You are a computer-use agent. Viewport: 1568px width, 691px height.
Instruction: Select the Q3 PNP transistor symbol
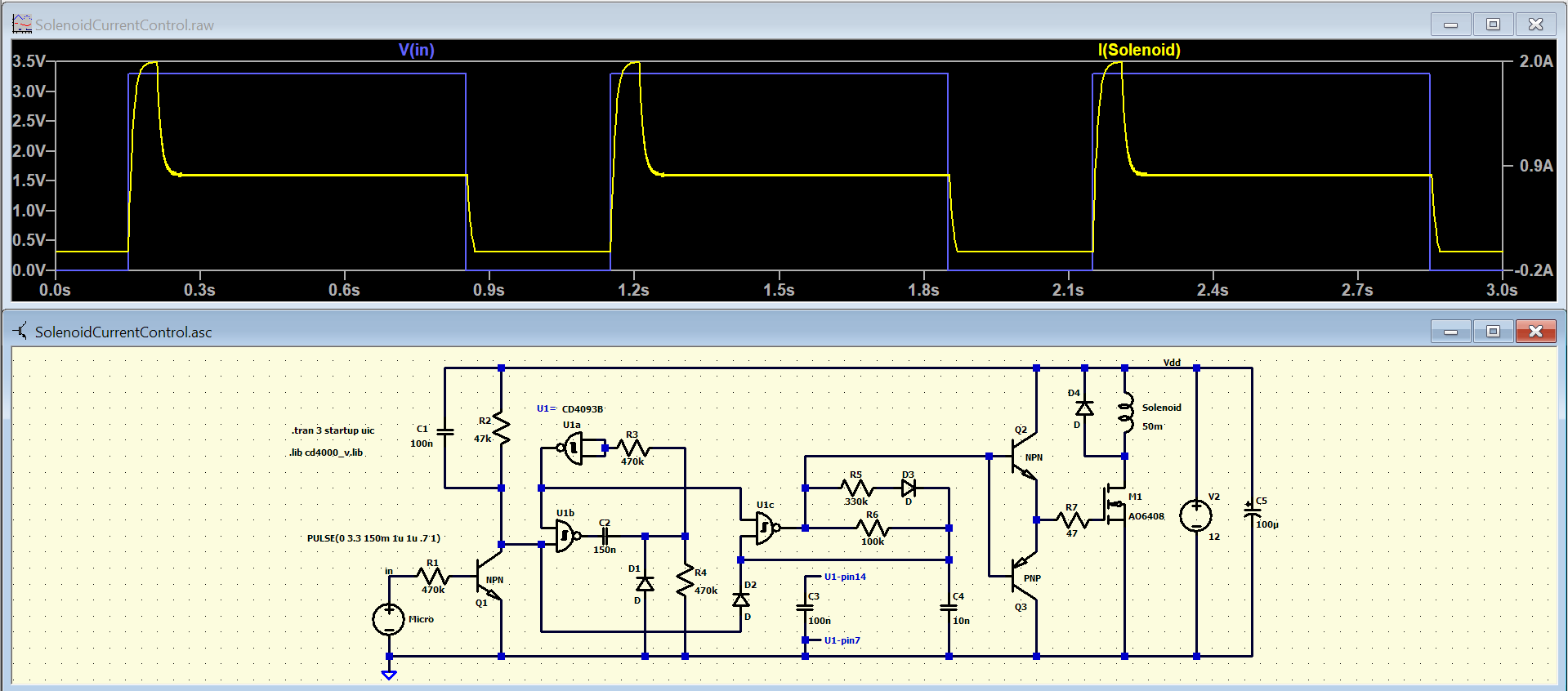point(1024,577)
